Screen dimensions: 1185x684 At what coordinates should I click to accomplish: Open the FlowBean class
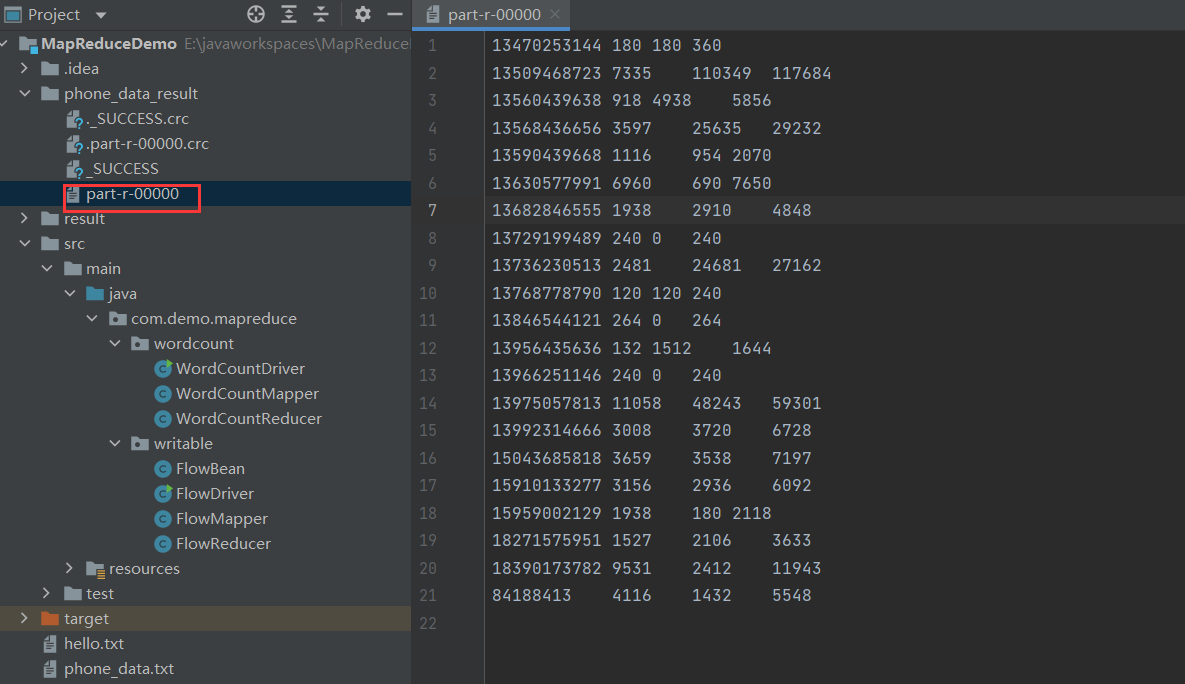(x=210, y=469)
